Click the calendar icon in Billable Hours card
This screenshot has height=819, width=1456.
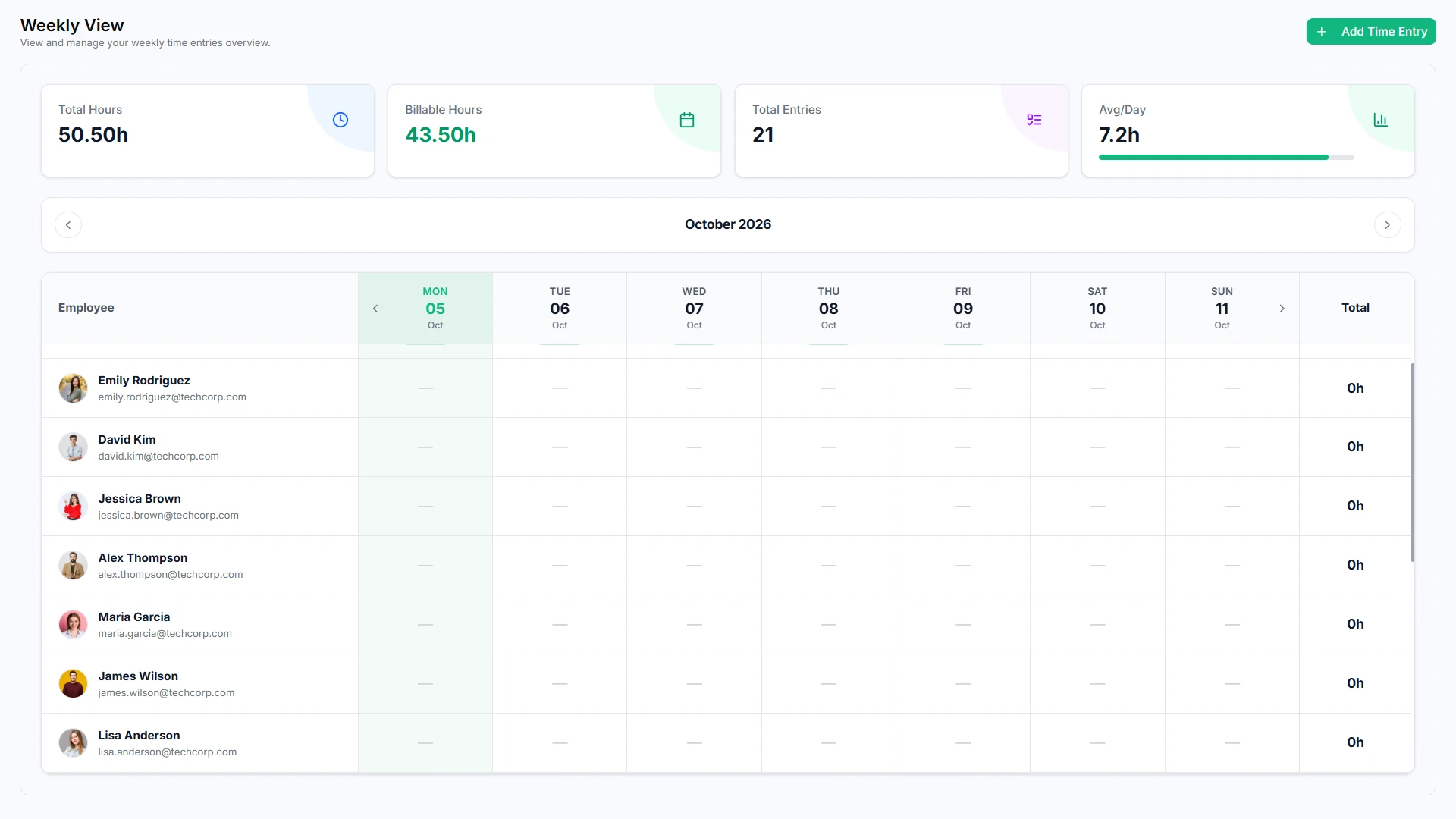click(687, 120)
